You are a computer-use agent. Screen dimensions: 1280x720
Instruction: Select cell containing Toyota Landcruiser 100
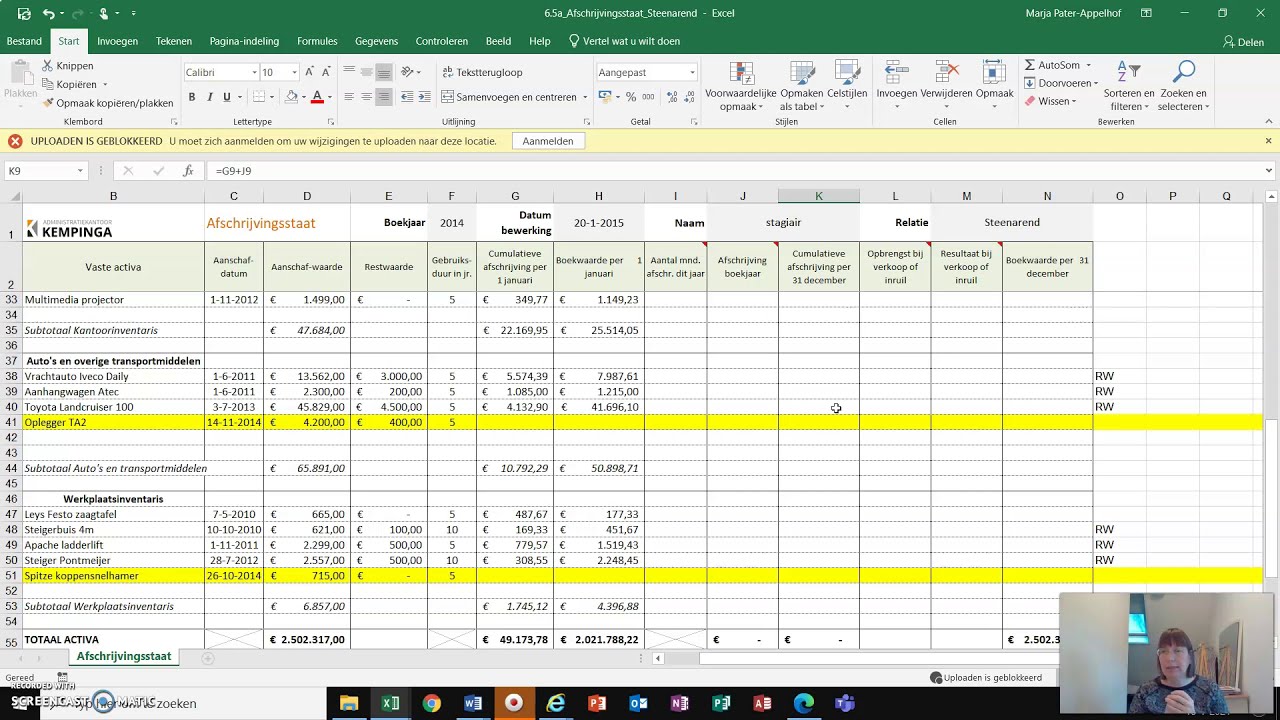pyautogui.click(x=113, y=407)
